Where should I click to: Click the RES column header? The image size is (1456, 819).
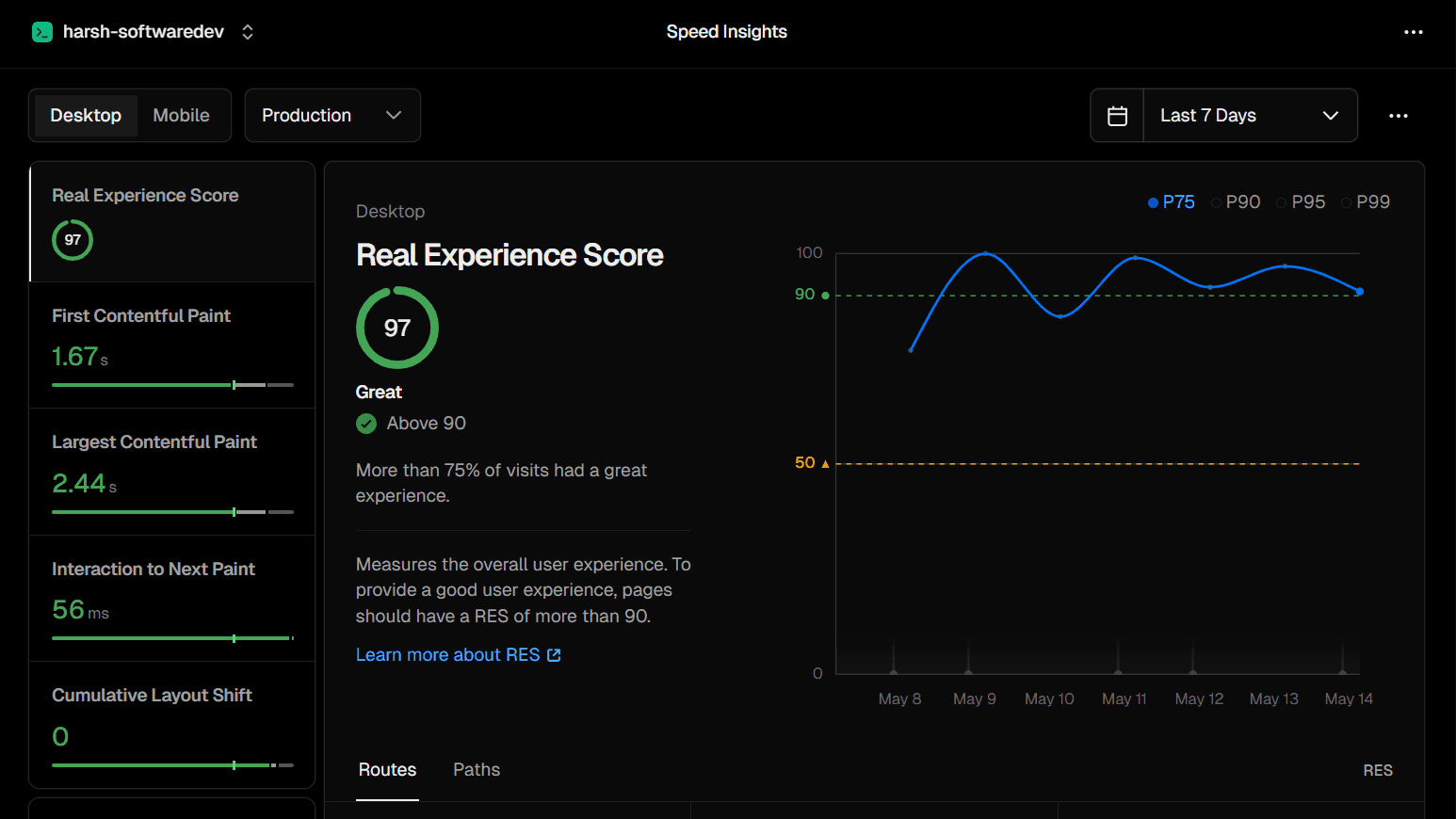pos(1378,770)
